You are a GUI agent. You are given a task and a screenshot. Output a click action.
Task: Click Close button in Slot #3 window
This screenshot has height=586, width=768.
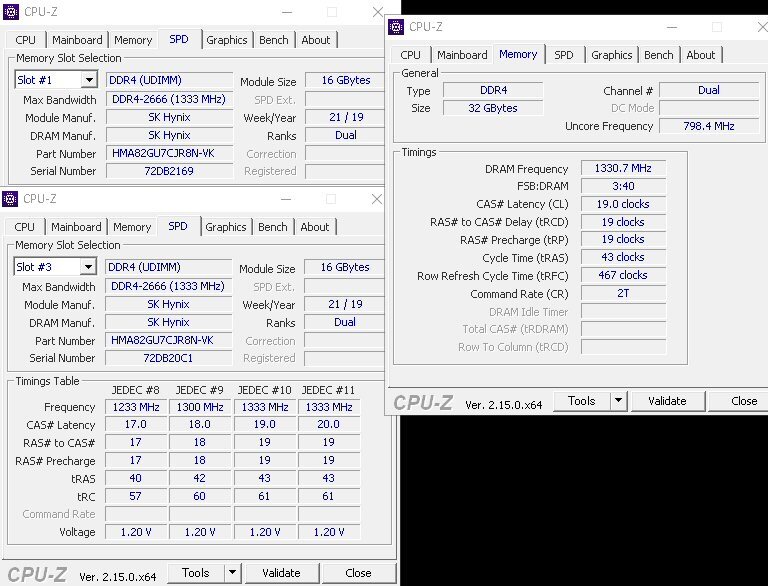358,573
